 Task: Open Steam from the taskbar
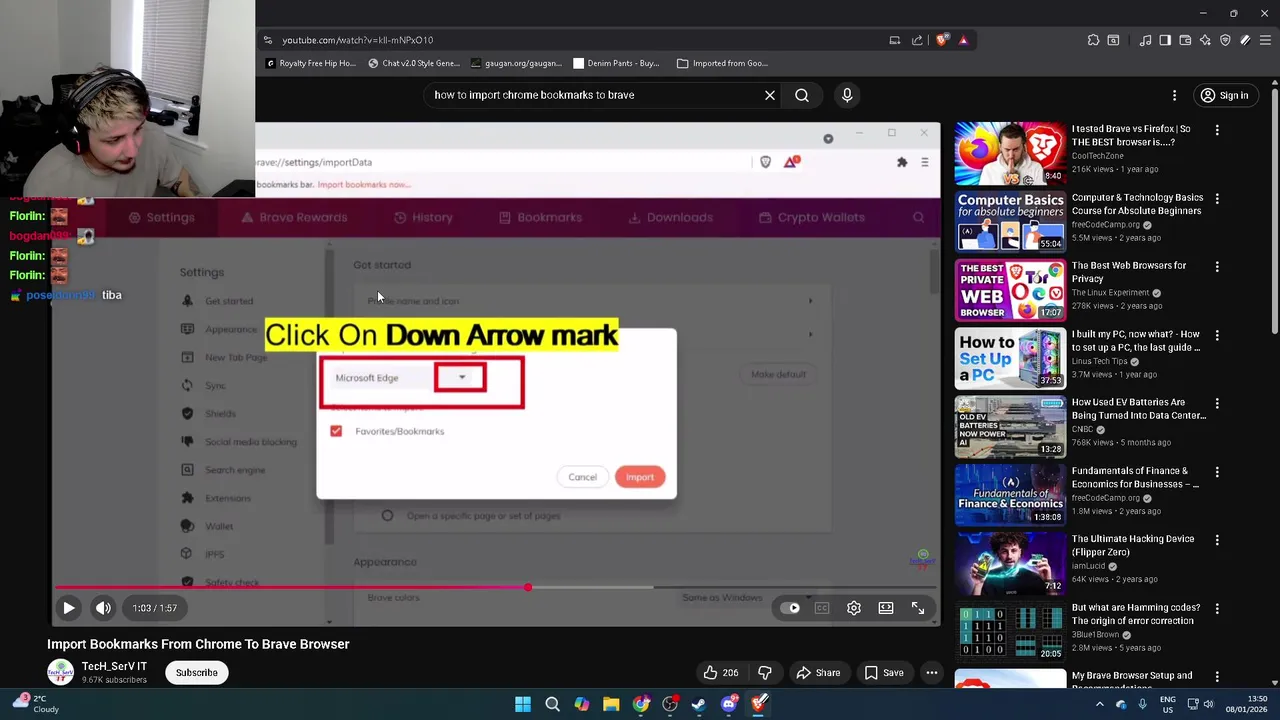coord(699,704)
